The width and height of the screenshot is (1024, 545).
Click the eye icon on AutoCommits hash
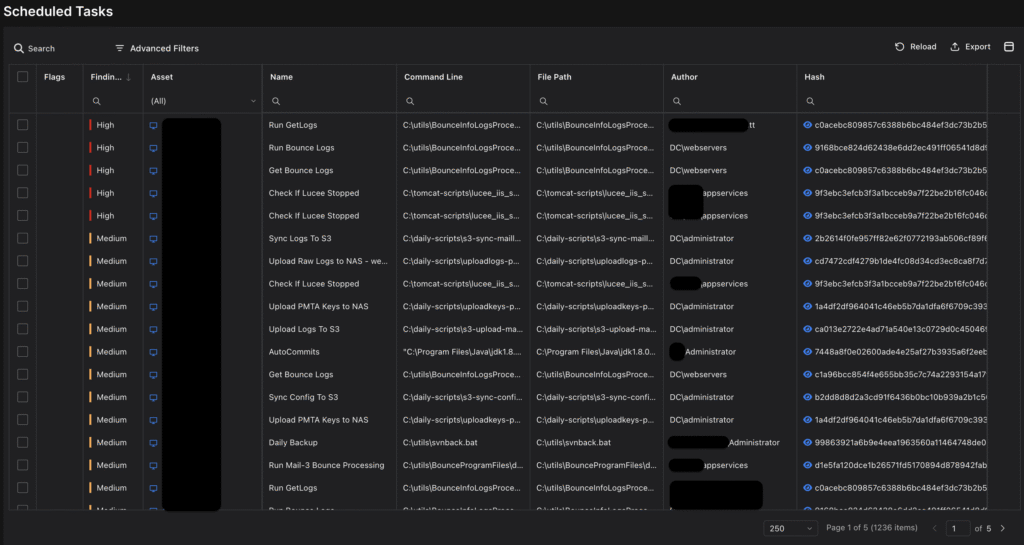pos(808,352)
